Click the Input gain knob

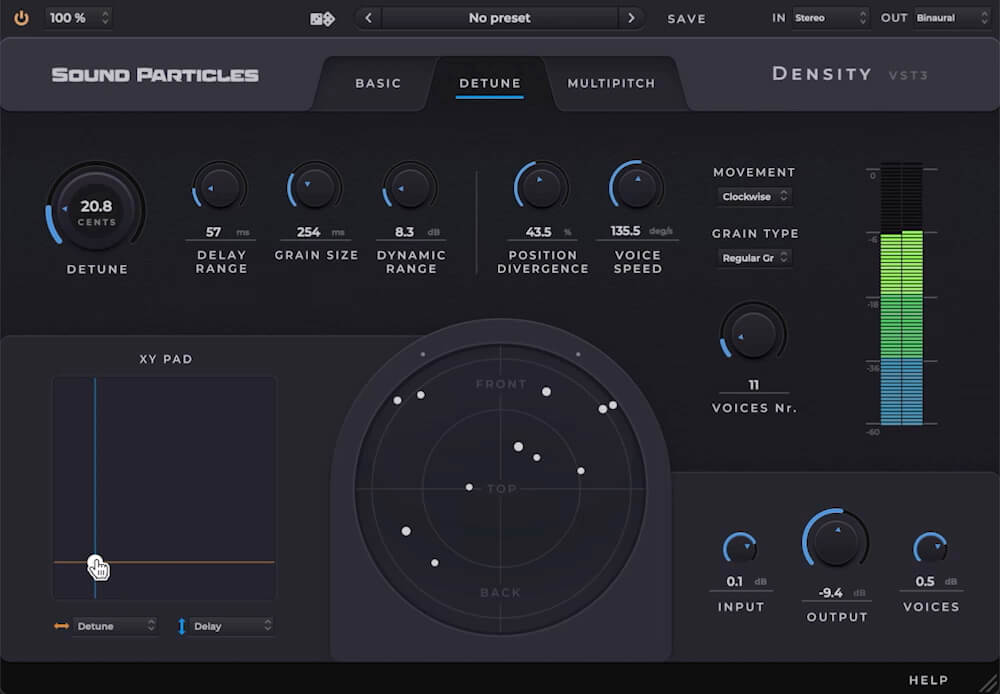[740, 549]
